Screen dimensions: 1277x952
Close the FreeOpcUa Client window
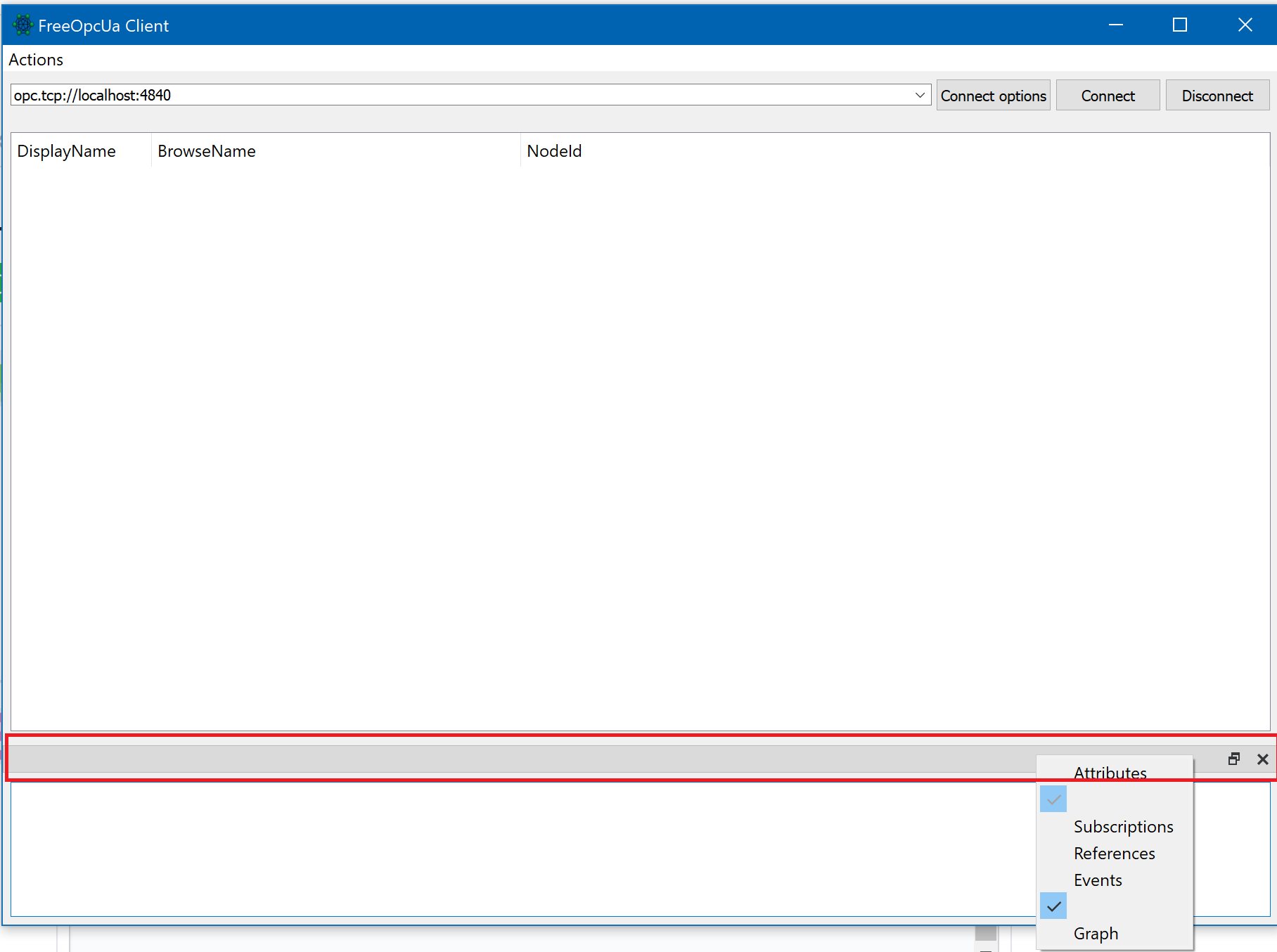tap(1245, 25)
